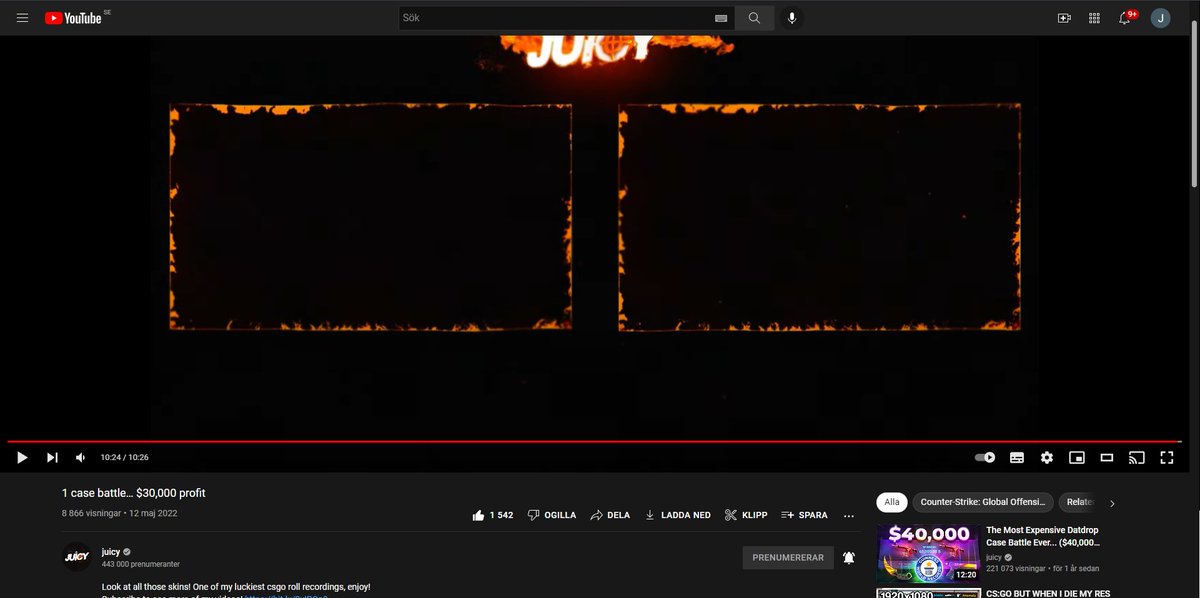The height and width of the screenshot is (598, 1200).
Task: Open the $40,000 Datdrop video thumbnail
Action: pos(926,553)
